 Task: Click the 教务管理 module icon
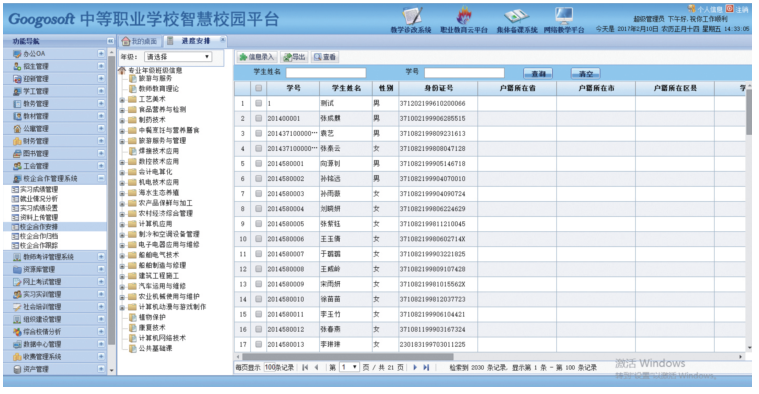point(17,104)
